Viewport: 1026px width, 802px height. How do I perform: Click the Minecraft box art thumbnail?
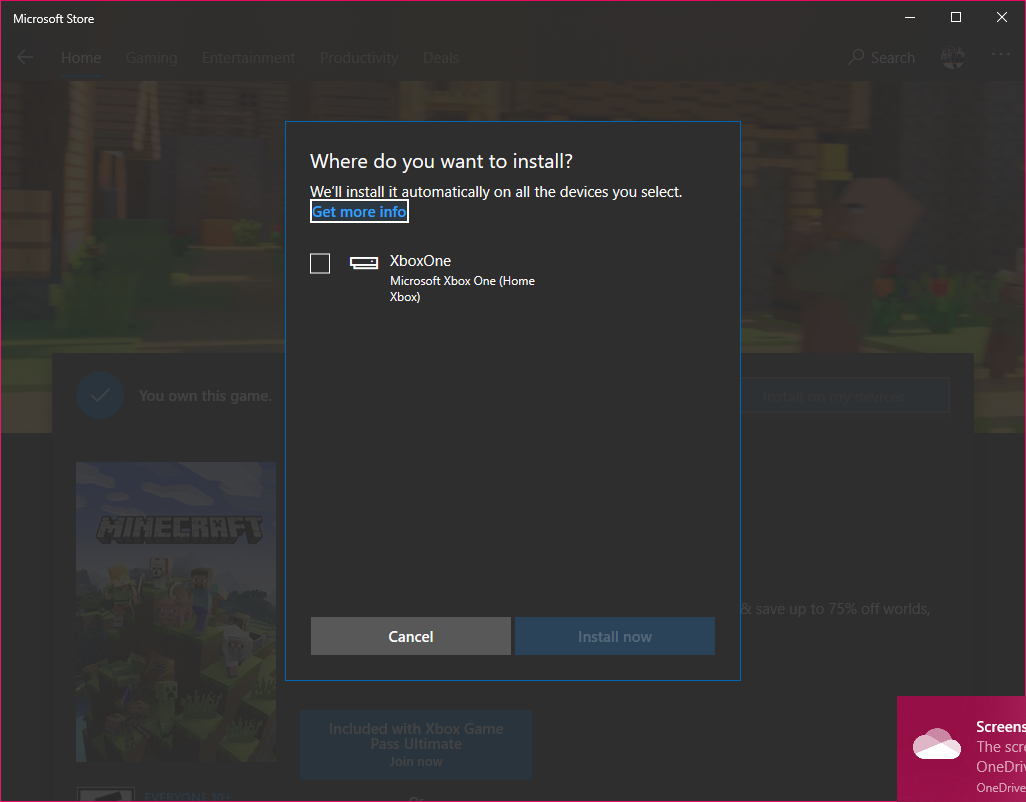tap(176, 612)
